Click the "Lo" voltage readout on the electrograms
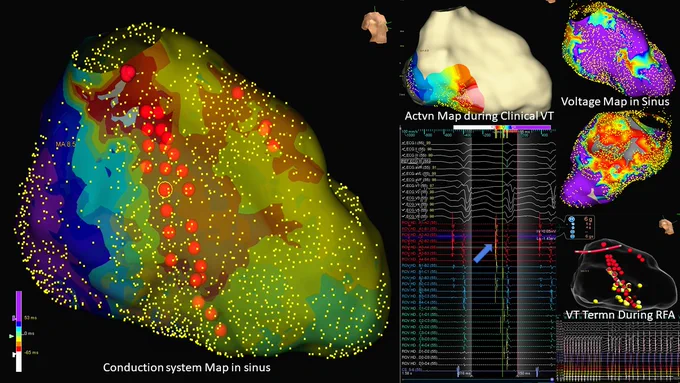Viewport: 680px width, 383px height. coord(546,238)
